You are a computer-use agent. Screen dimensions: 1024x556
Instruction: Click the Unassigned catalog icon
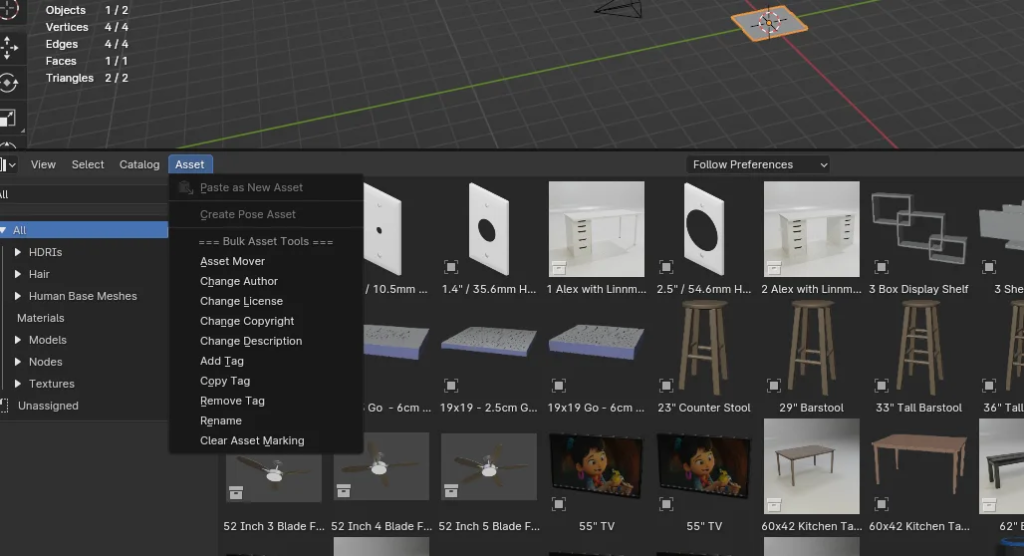(x=5, y=406)
